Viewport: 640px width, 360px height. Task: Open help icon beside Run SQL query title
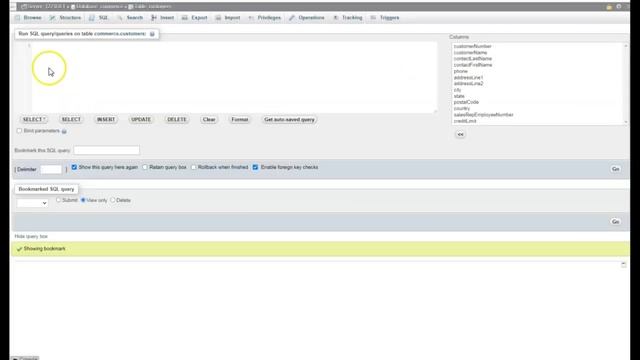pos(152,34)
